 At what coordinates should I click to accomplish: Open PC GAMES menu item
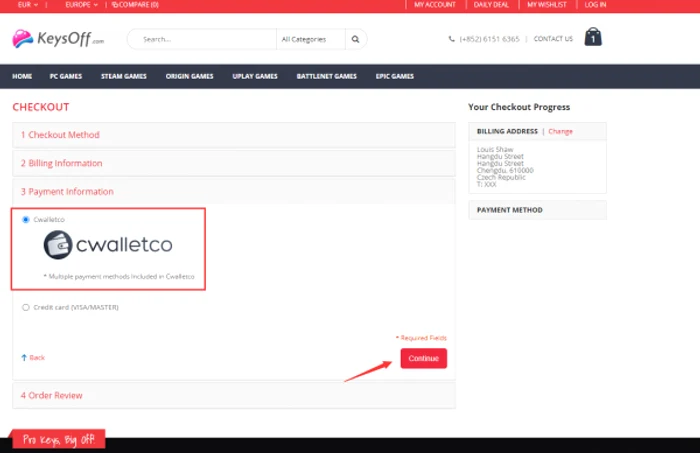point(66,76)
